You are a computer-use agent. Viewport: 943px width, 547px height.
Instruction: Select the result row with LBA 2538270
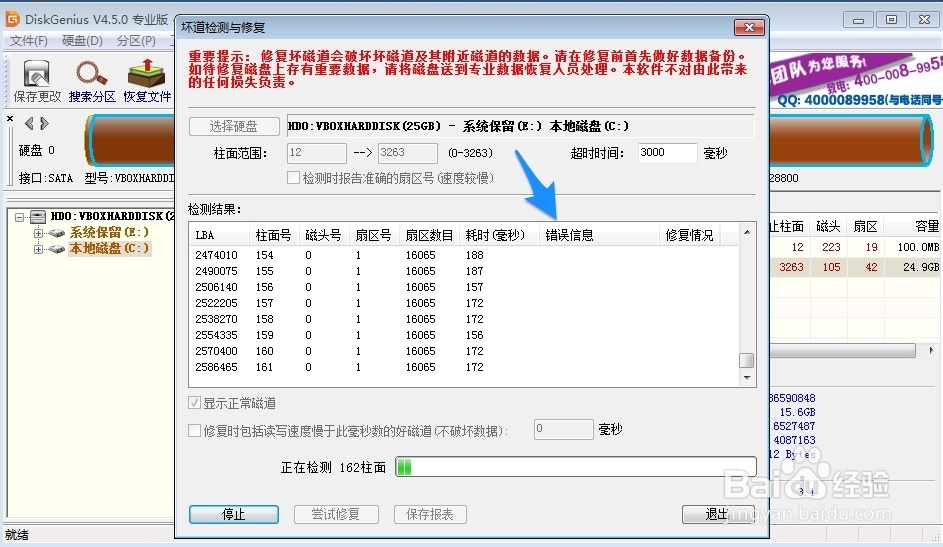click(464, 319)
